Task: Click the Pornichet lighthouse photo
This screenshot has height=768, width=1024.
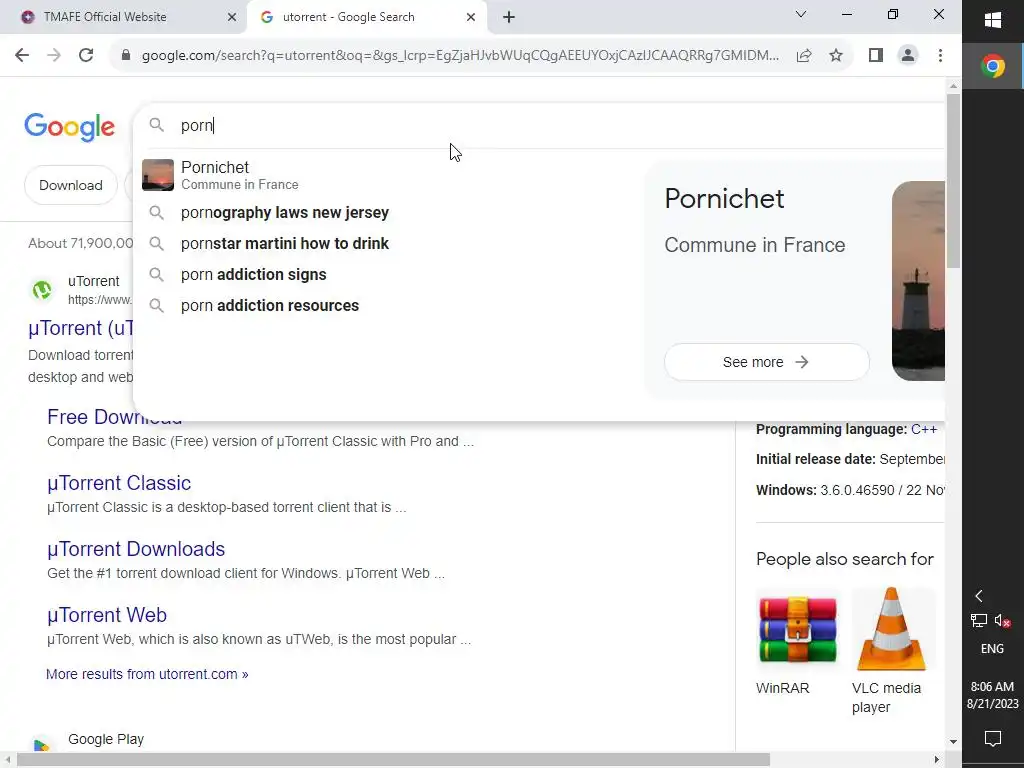Action: pyautogui.click(x=918, y=281)
